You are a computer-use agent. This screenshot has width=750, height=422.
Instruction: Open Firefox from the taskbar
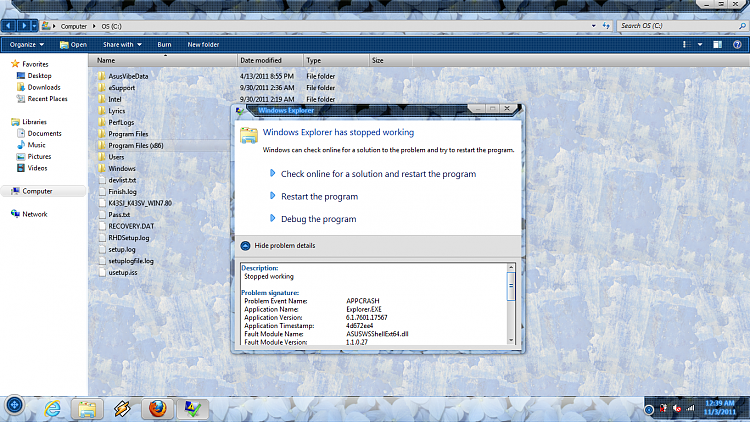click(x=157, y=409)
